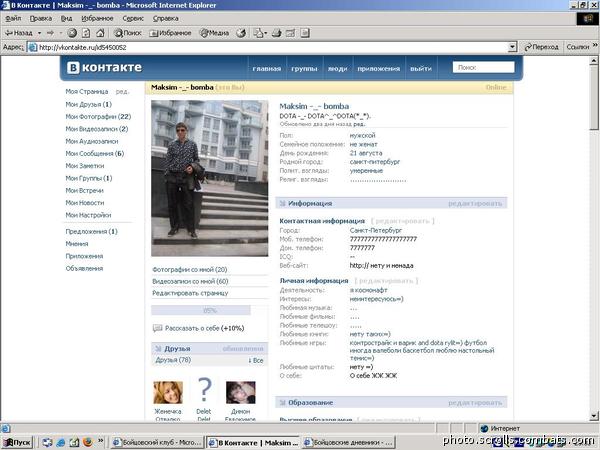Viewport: 600px width, 450px height.
Task: Click Редактировать страницу link
Action: click(190, 293)
